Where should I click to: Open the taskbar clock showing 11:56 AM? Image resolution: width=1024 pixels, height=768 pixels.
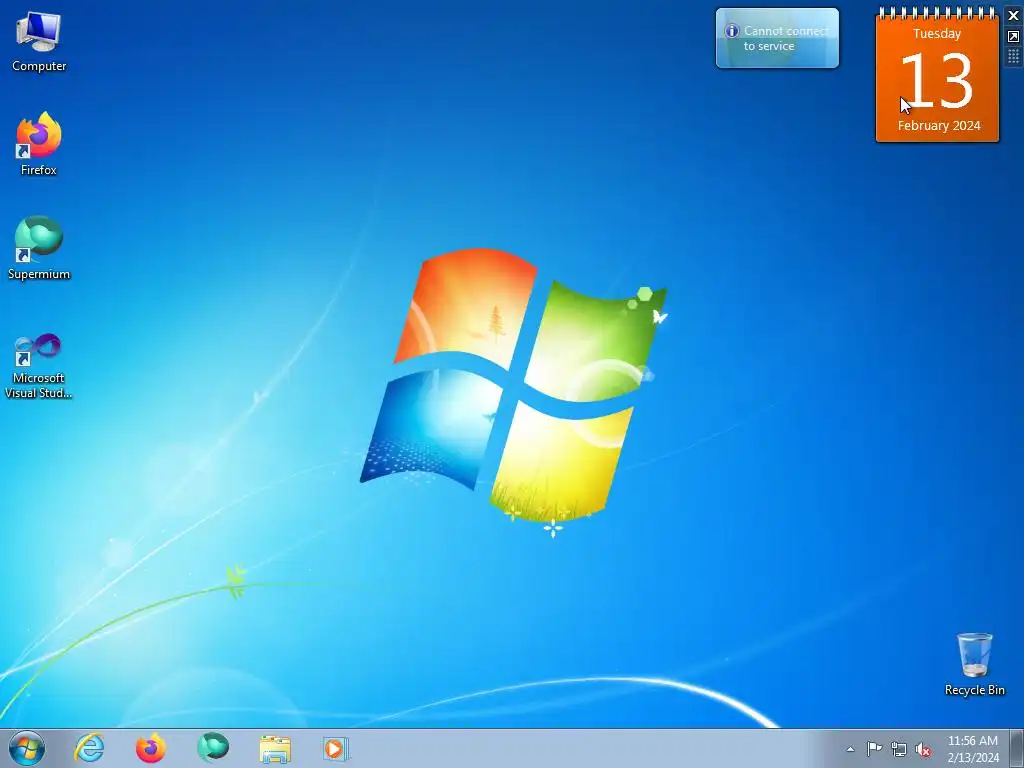[972, 749]
